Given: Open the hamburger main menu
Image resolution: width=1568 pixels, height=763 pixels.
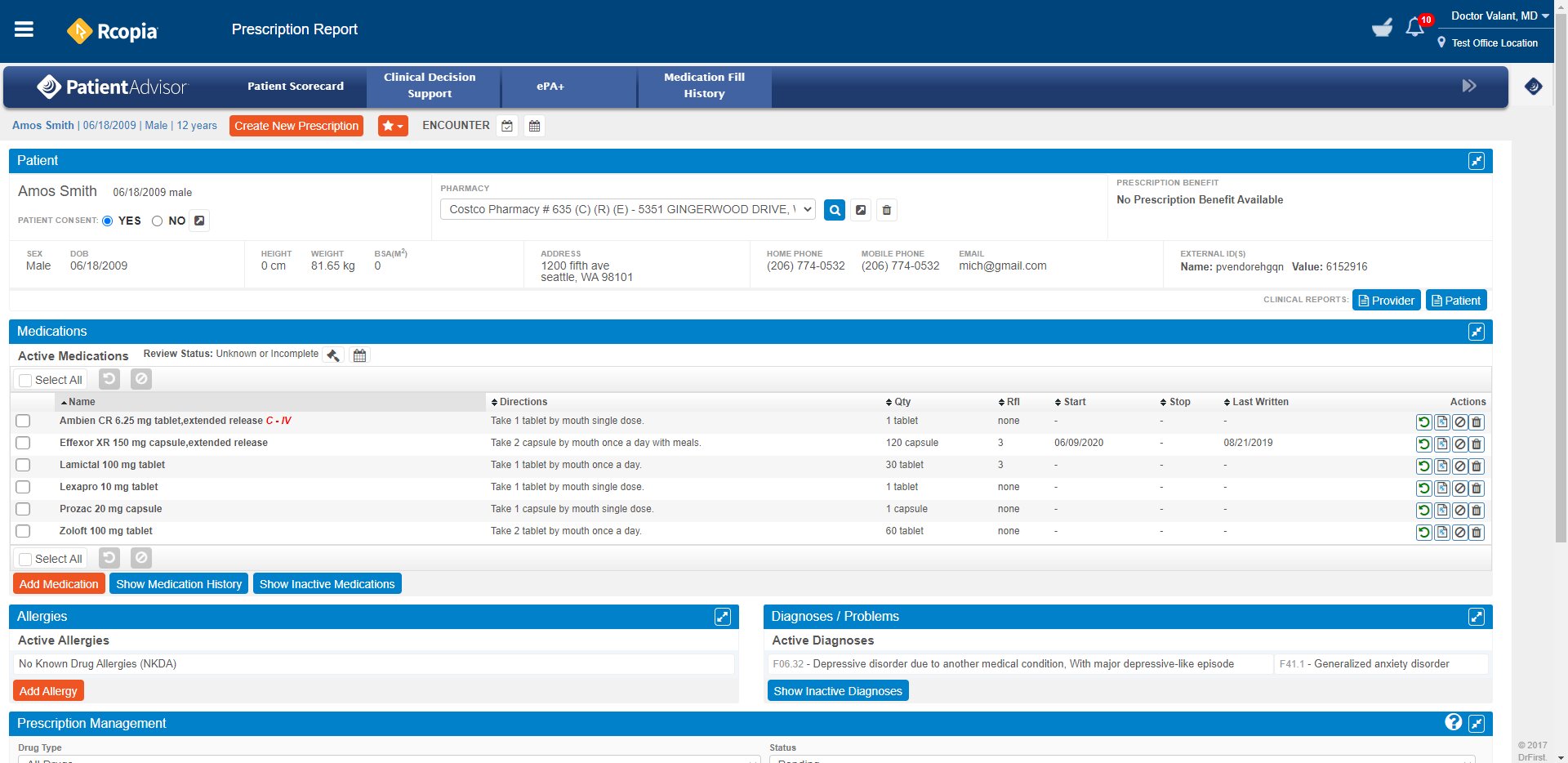Looking at the screenshot, I should point(24,29).
